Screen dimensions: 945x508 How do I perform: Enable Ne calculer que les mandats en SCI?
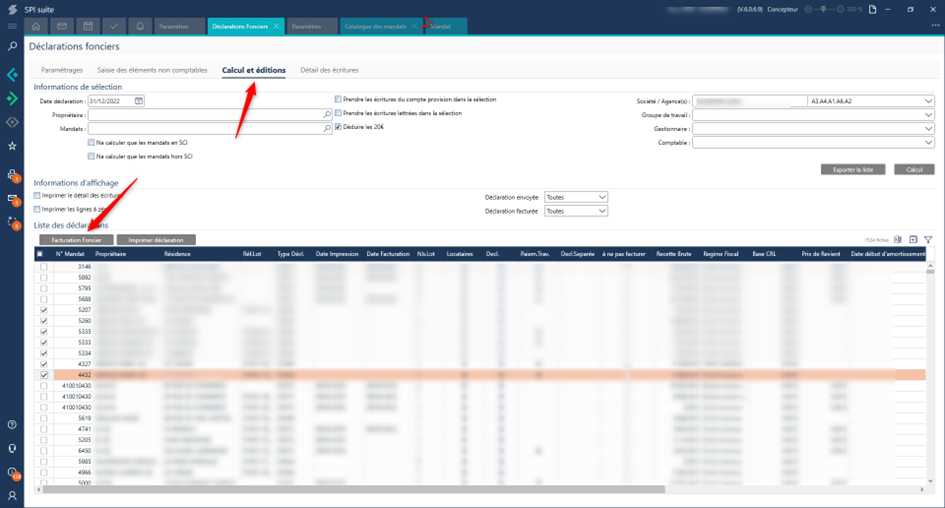91,143
